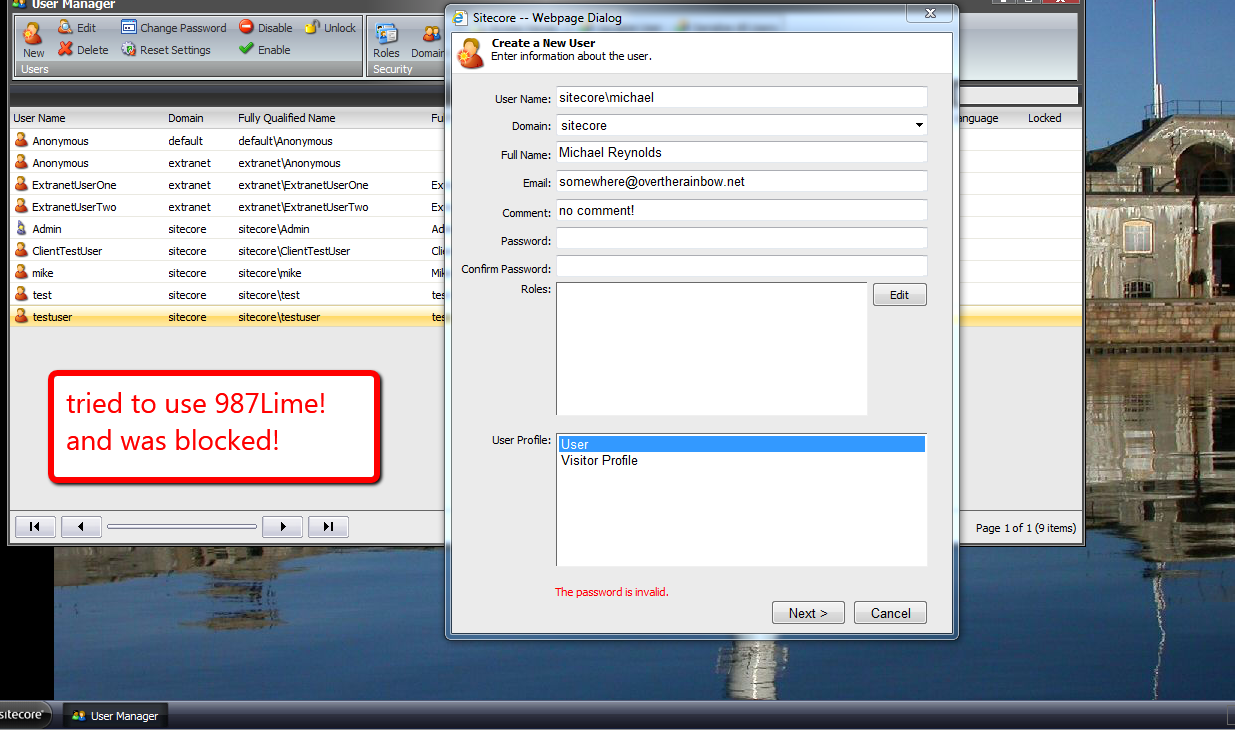Expand the Domain dropdown in the dialog
Viewport: 1235px width, 730px height.
pos(919,126)
